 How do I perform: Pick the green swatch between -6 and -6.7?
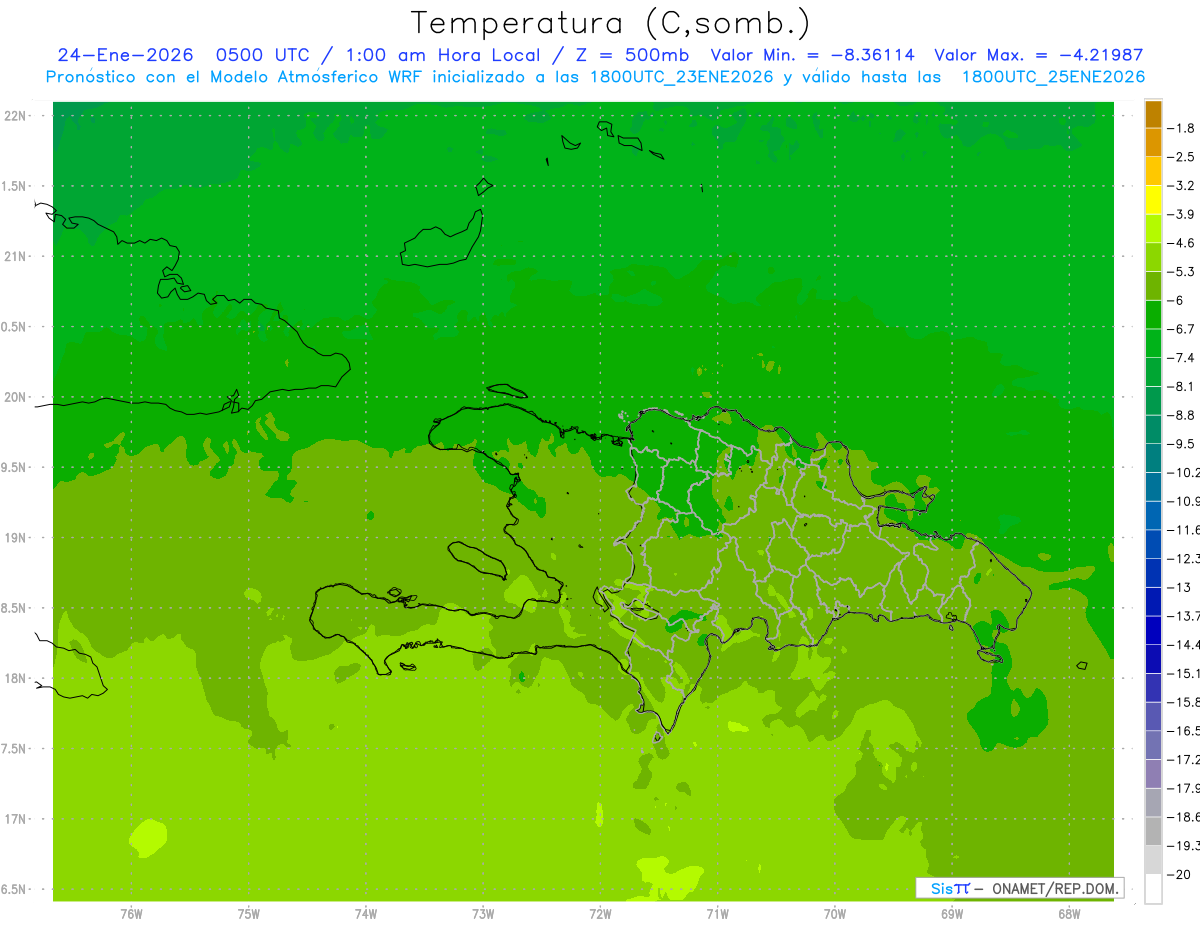coord(1153,315)
